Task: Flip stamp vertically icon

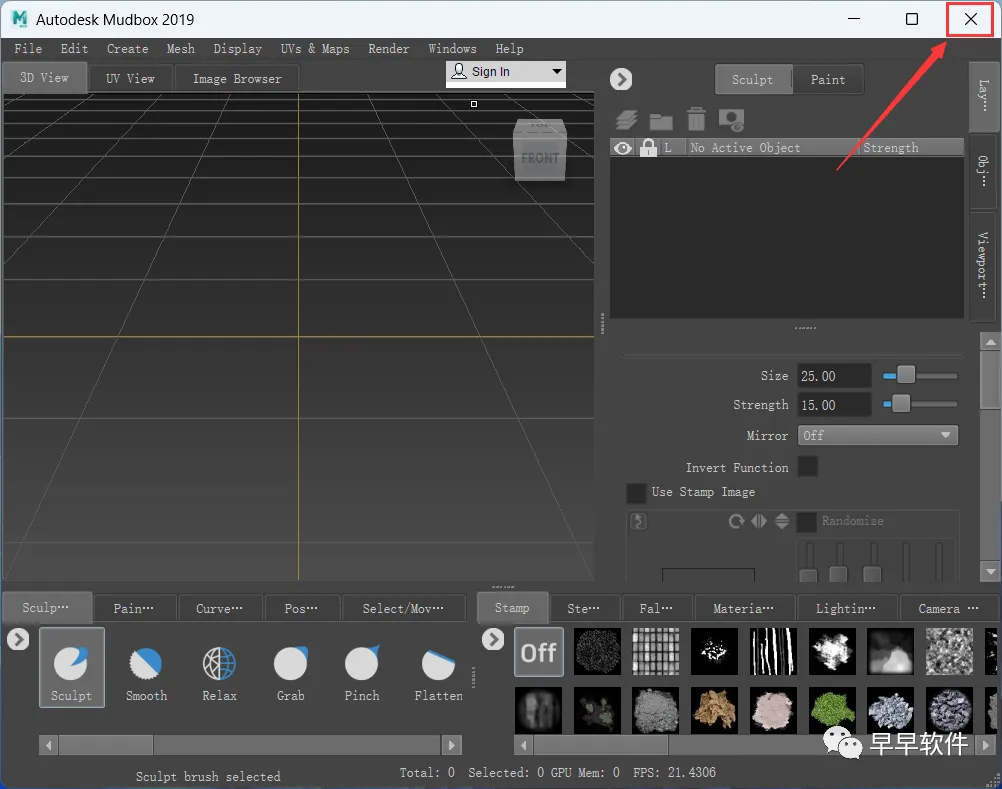Action: click(x=782, y=521)
